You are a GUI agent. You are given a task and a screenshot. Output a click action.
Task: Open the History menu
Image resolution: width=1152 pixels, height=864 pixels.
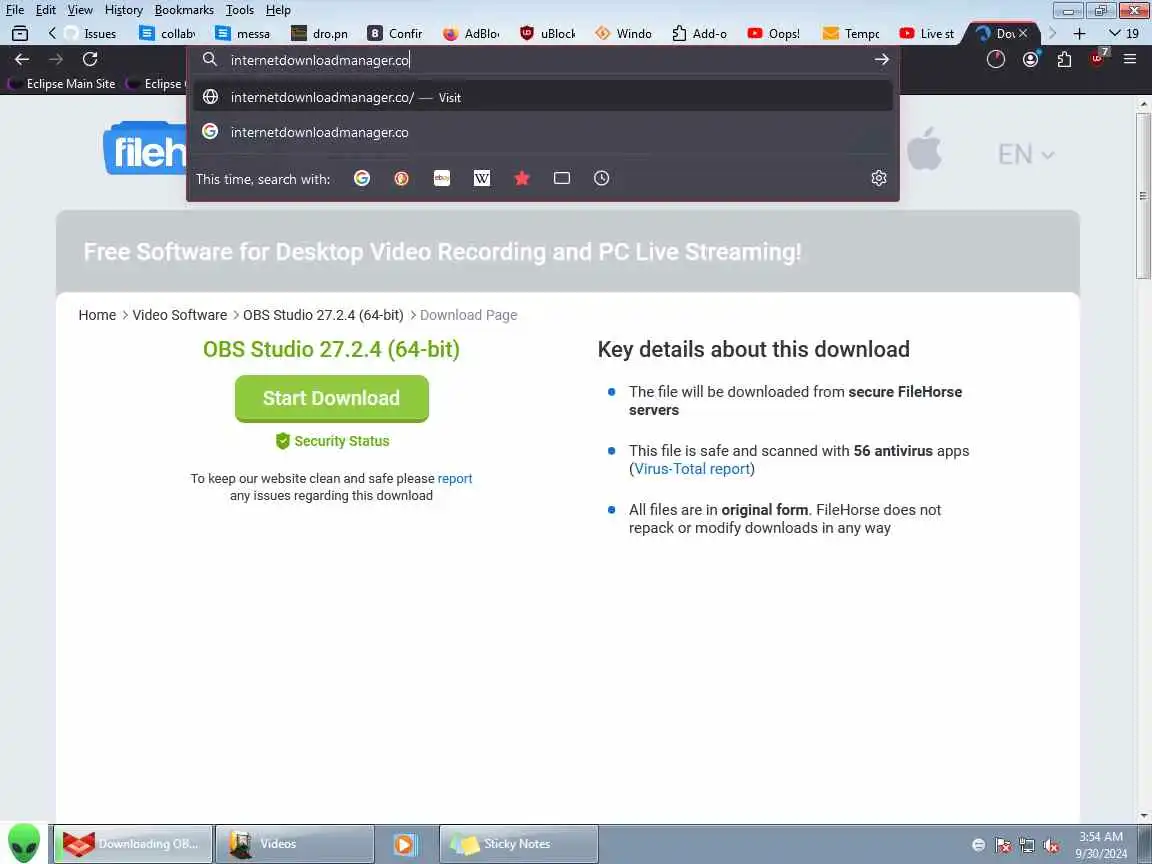(x=123, y=10)
